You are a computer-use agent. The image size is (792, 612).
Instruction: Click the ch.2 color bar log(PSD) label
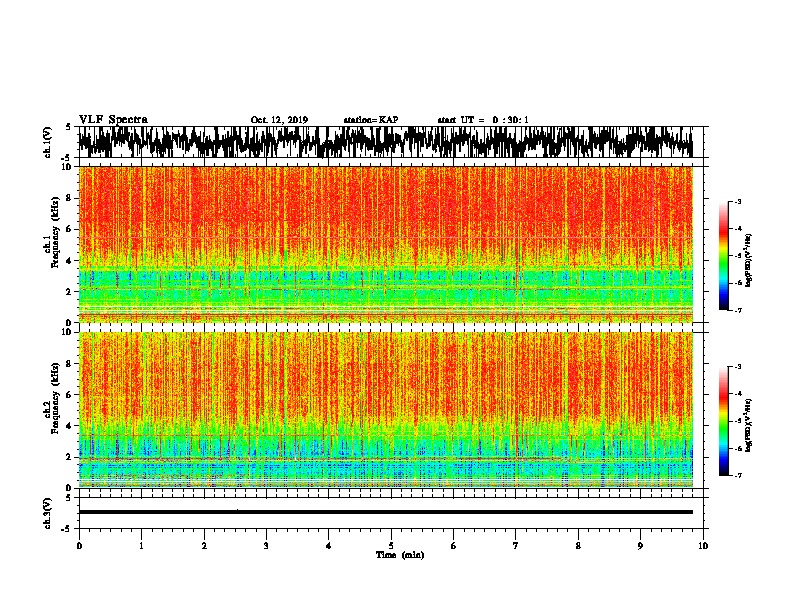(749, 426)
